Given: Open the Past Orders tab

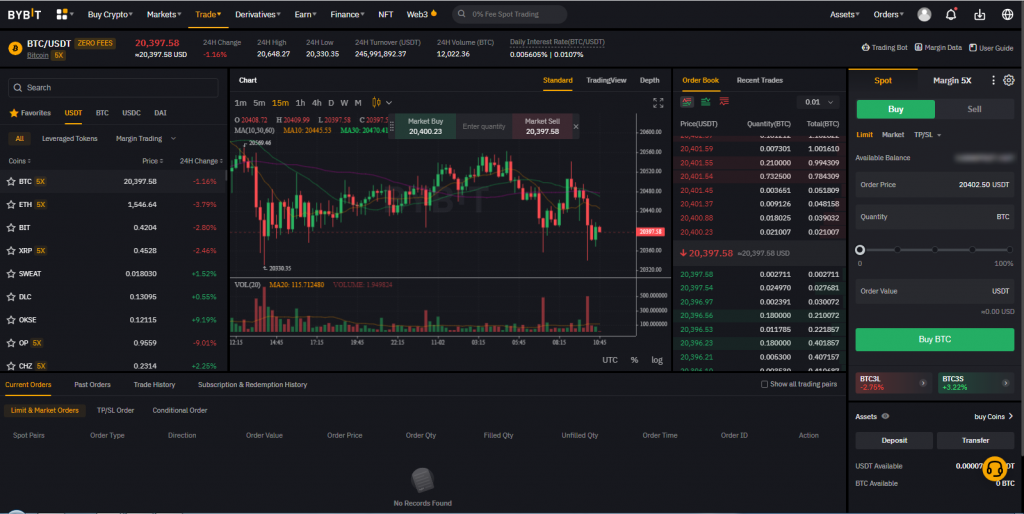Looking at the screenshot, I should 92,385.
